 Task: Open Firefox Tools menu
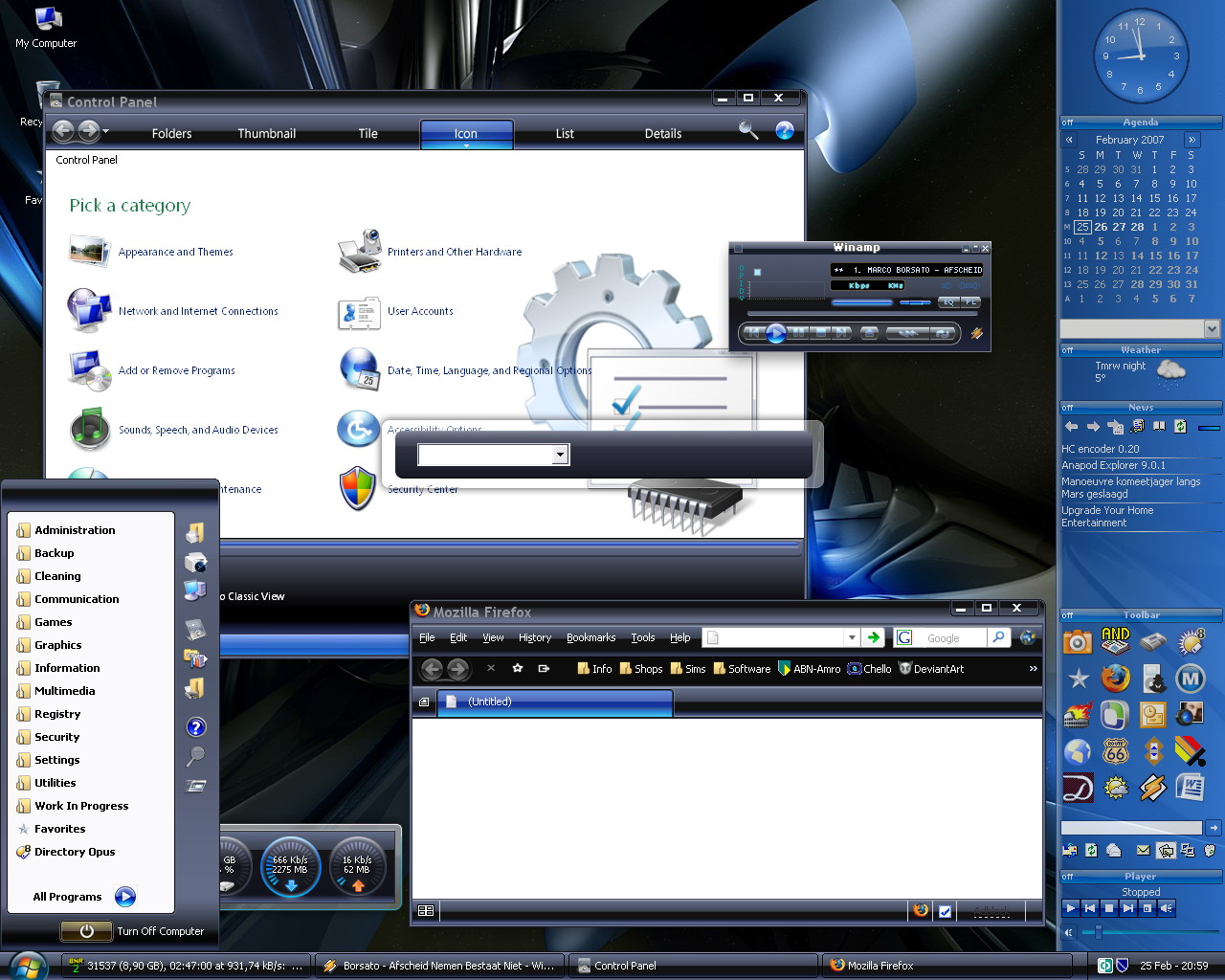pyautogui.click(x=643, y=637)
